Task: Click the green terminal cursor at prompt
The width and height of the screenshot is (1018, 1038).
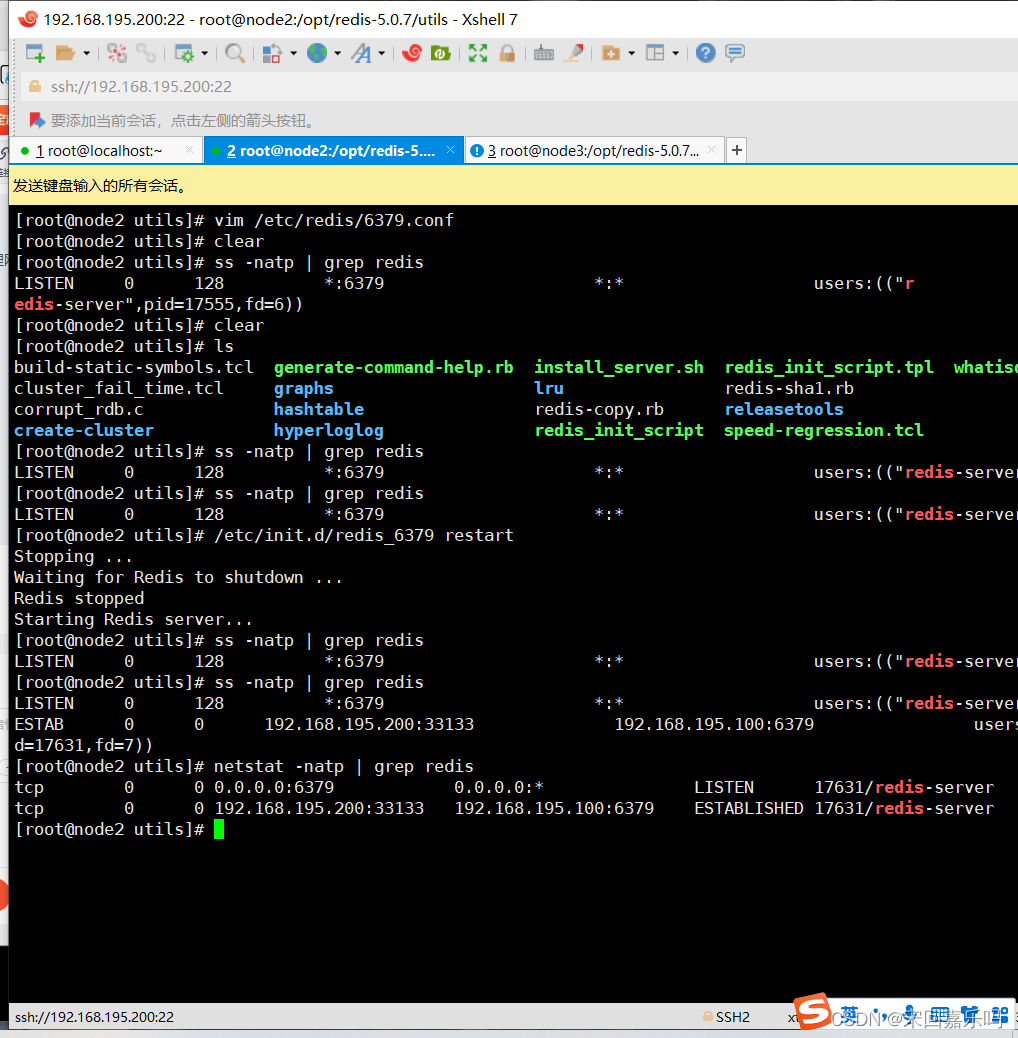Action: click(x=219, y=829)
